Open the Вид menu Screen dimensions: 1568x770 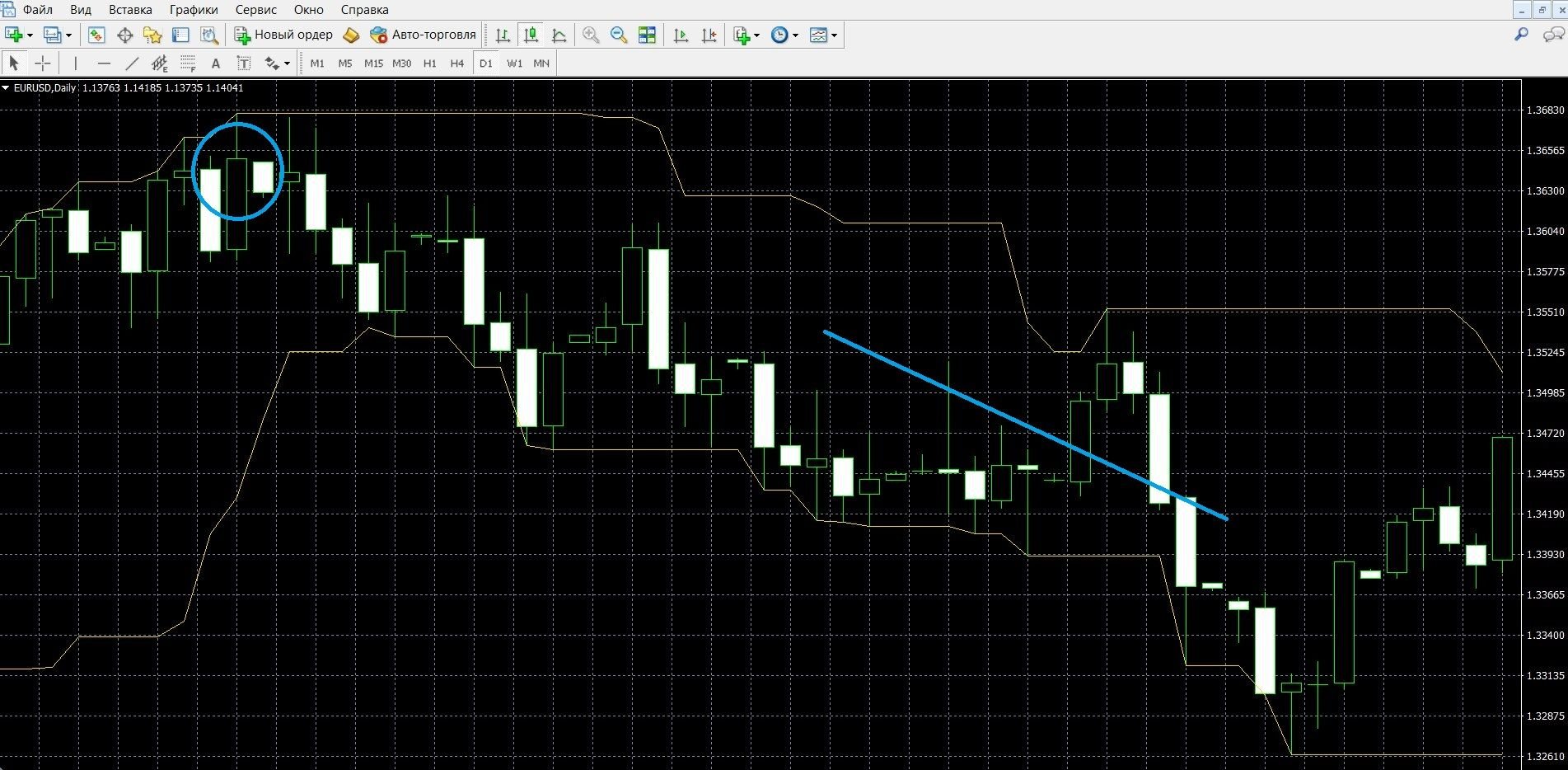[81, 10]
